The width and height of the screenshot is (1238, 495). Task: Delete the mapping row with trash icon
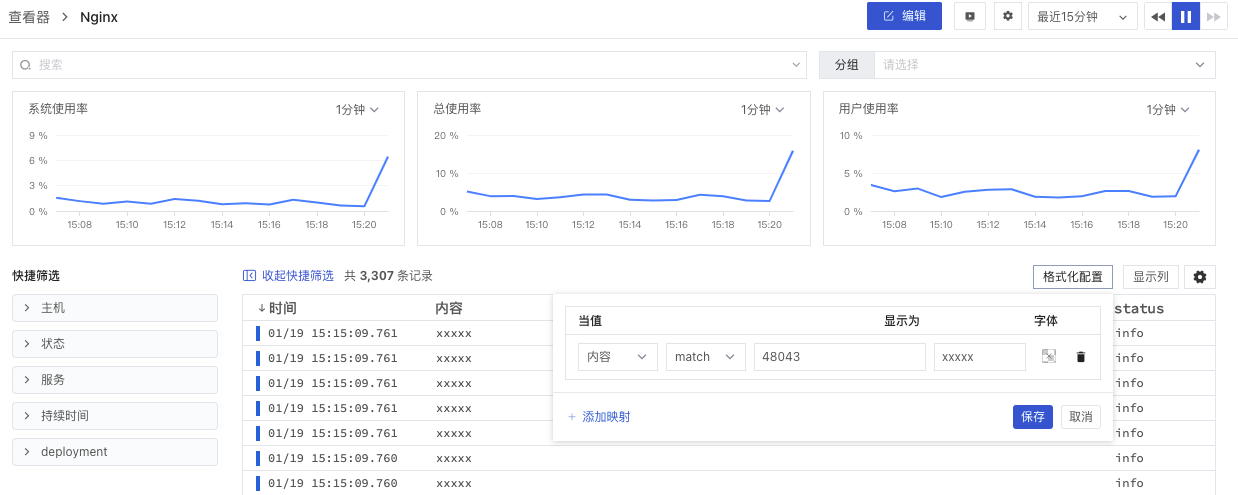click(1080, 357)
